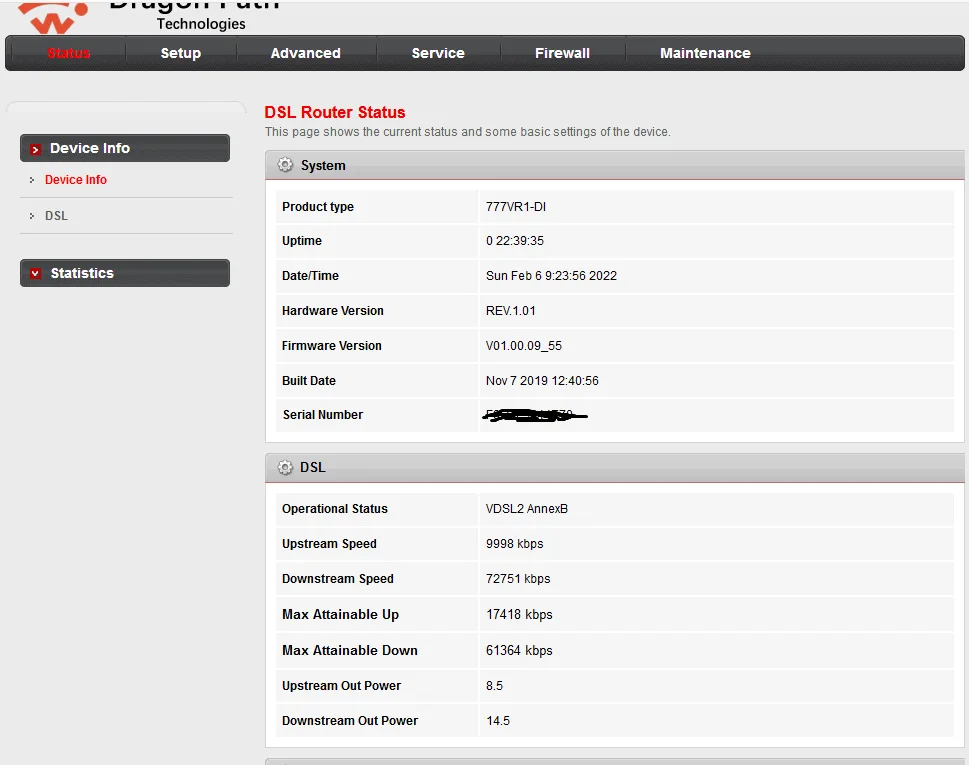Click the chevron icon on Statistics header

[x=37, y=272]
